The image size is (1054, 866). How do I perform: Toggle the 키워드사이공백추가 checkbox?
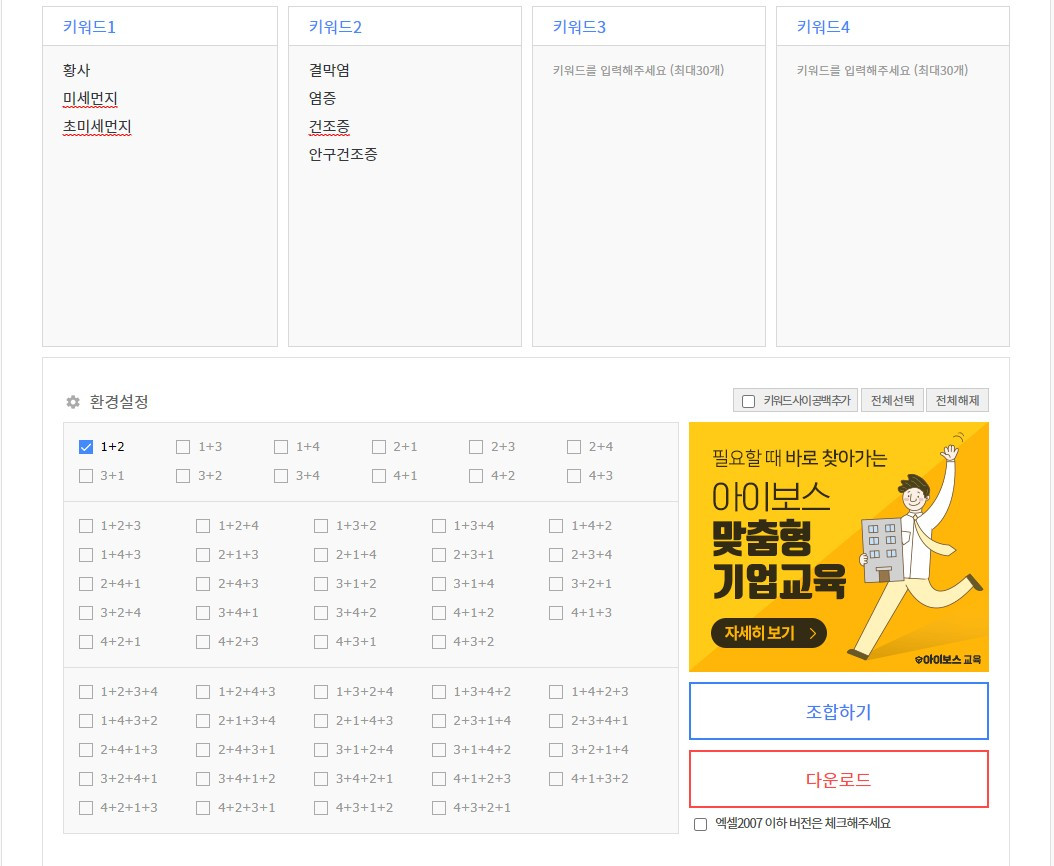[x=748, y=401]
